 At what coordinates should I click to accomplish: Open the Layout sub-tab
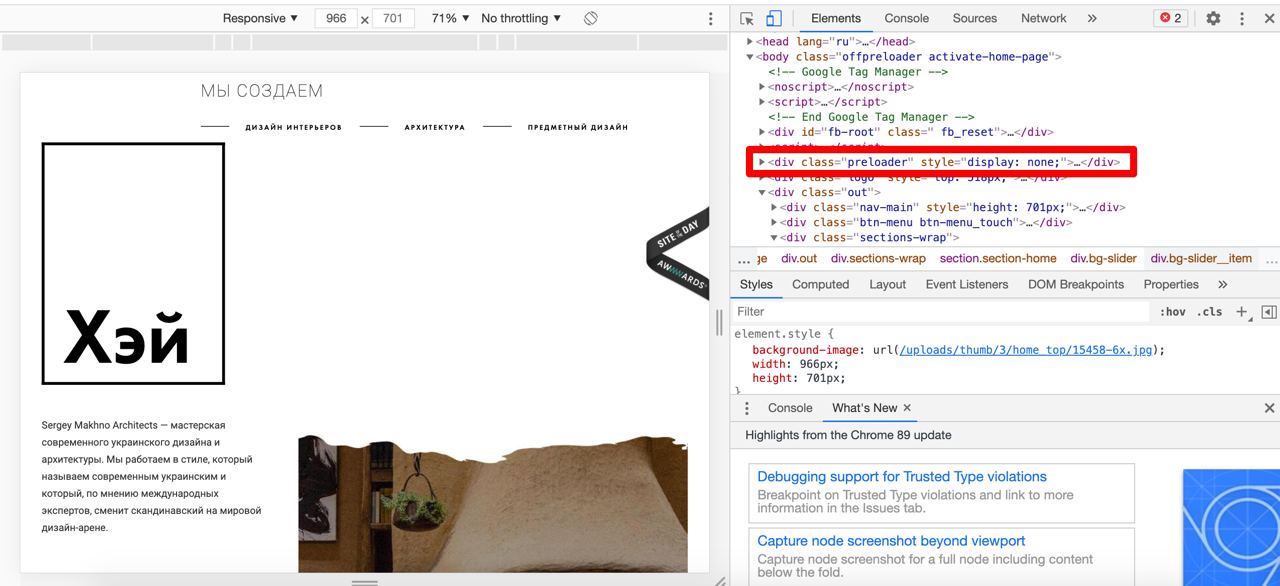click(887, 285)
